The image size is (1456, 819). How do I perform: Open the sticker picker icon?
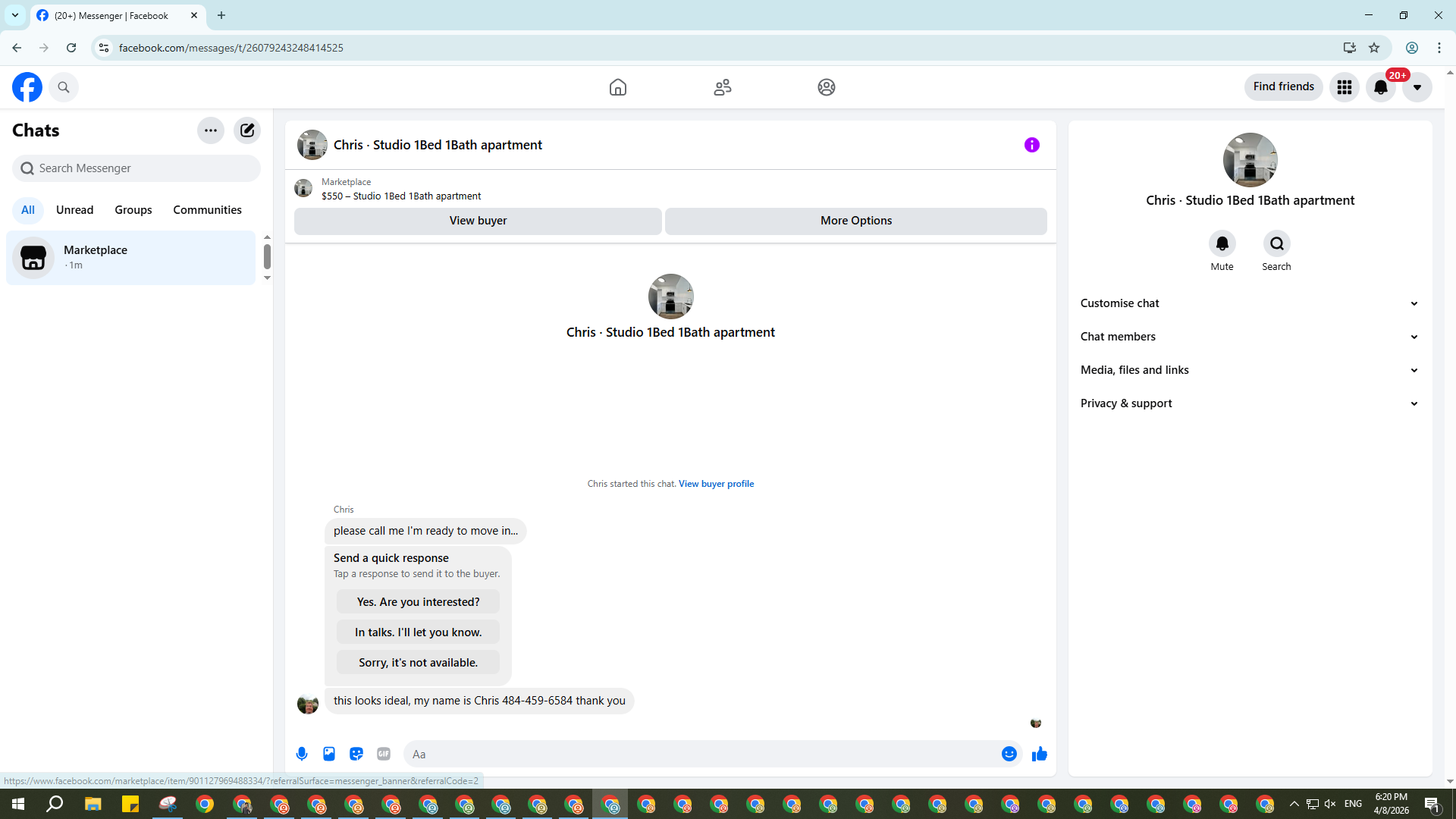click(356, 754)
